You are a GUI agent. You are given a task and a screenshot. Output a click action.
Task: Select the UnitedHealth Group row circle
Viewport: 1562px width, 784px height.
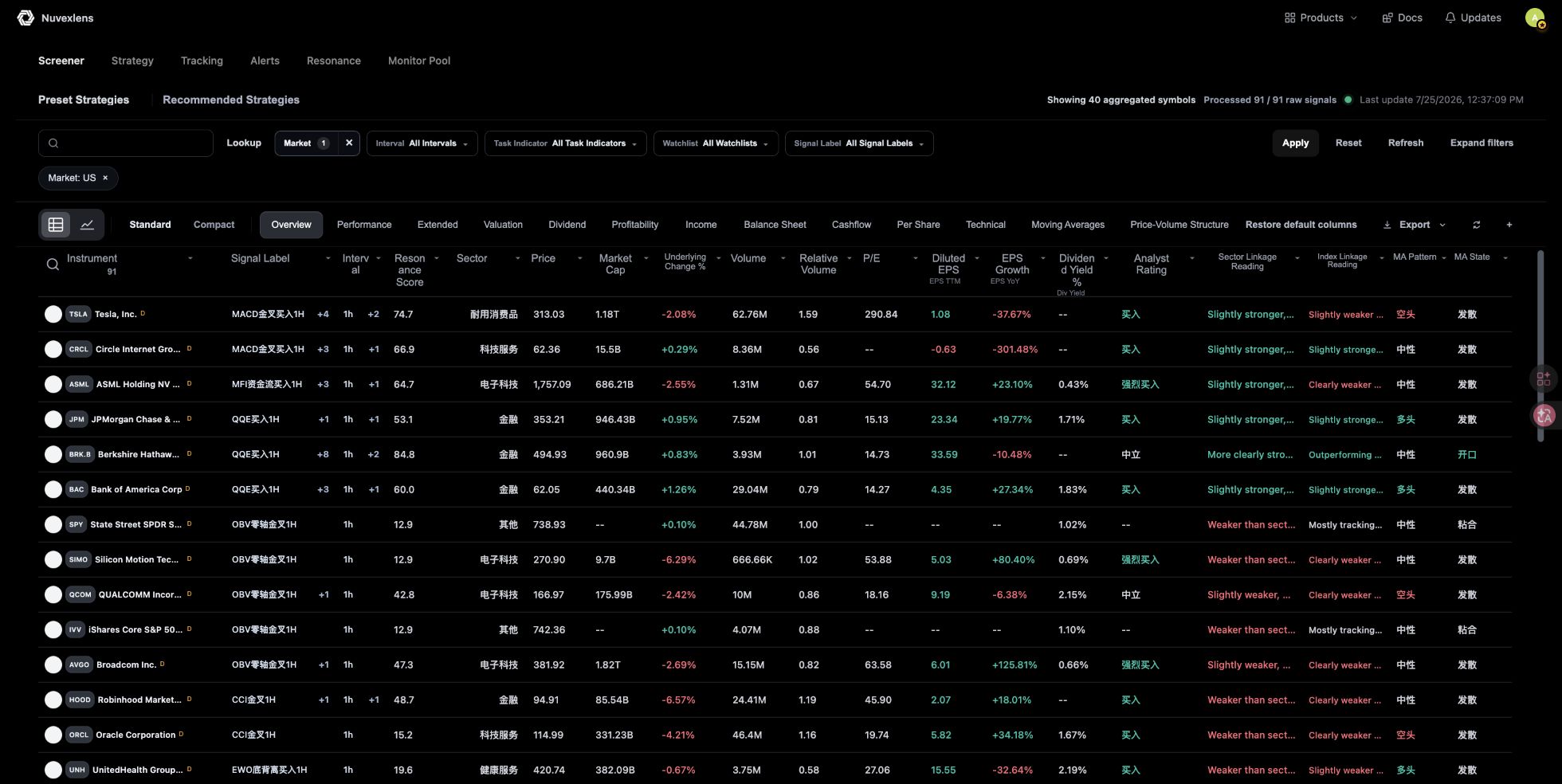tap(53, 770)
